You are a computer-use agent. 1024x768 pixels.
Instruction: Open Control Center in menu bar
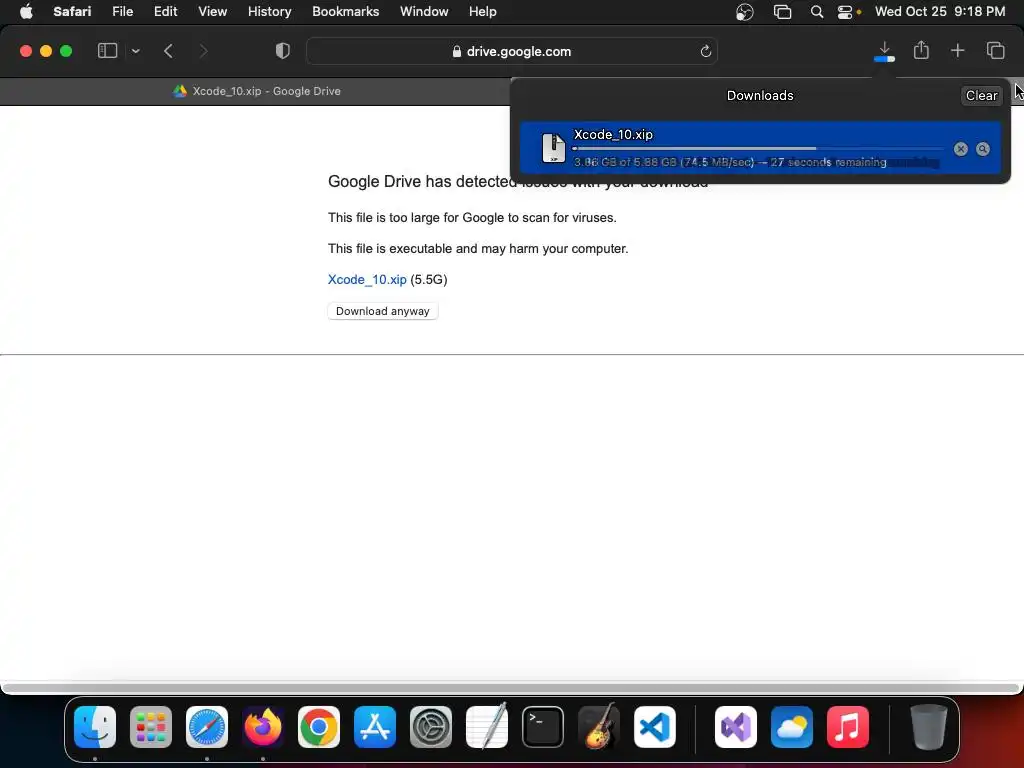point(845,12)
